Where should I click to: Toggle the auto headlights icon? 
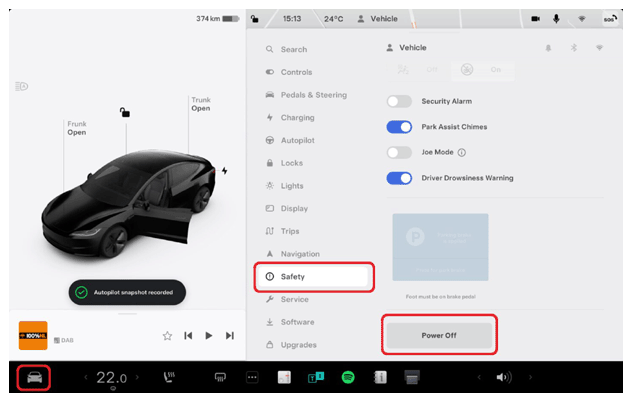[x=21, y=86]
